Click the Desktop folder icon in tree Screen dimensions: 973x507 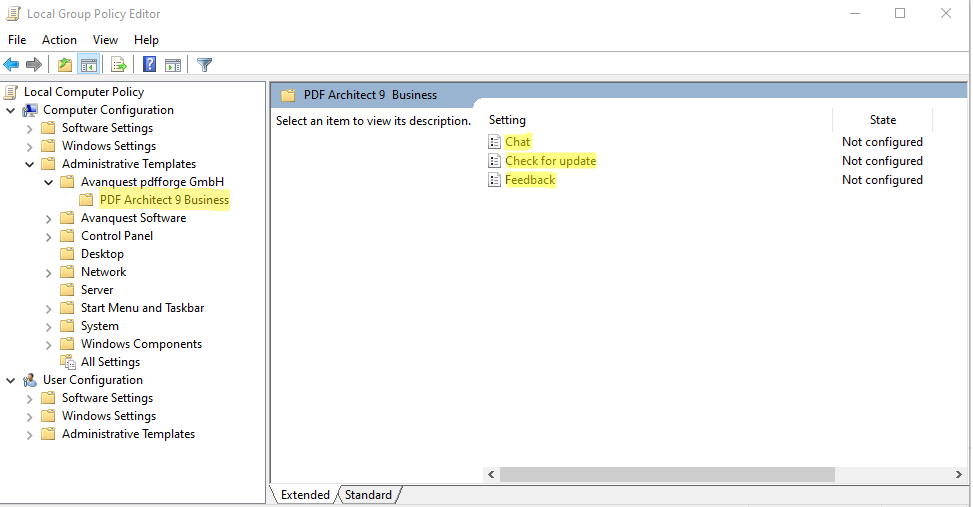[x=67, y=254]
